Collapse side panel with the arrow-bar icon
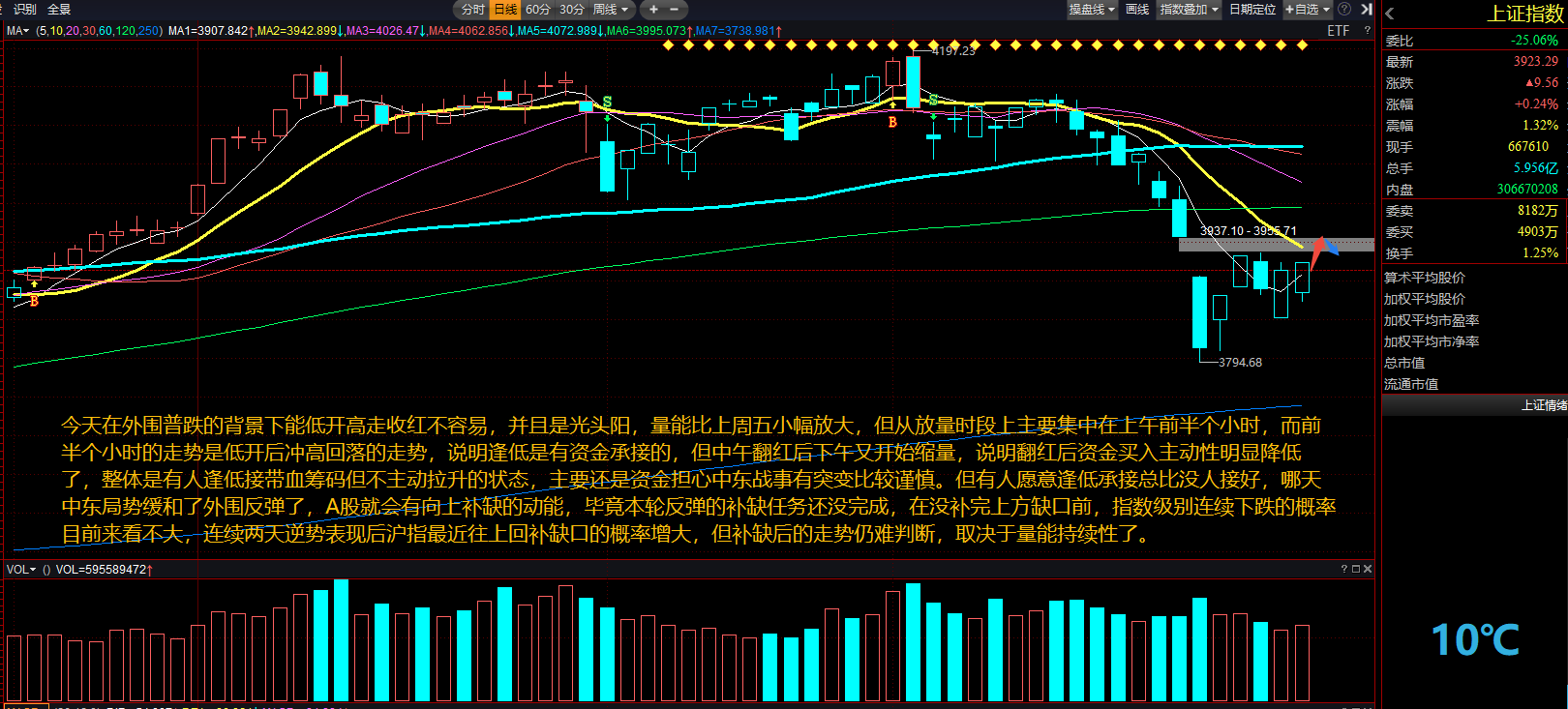This screenshot has width=1568, height=709. tap(1366, 10)
